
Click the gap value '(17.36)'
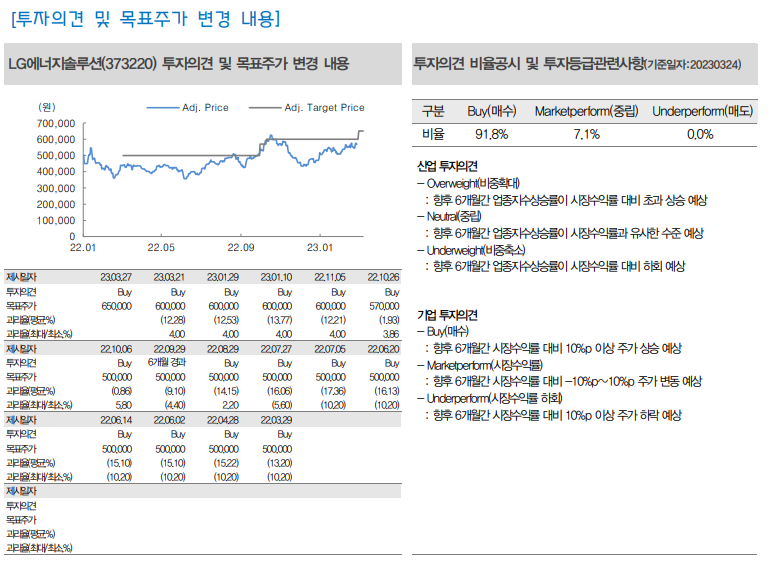[333, 391]
